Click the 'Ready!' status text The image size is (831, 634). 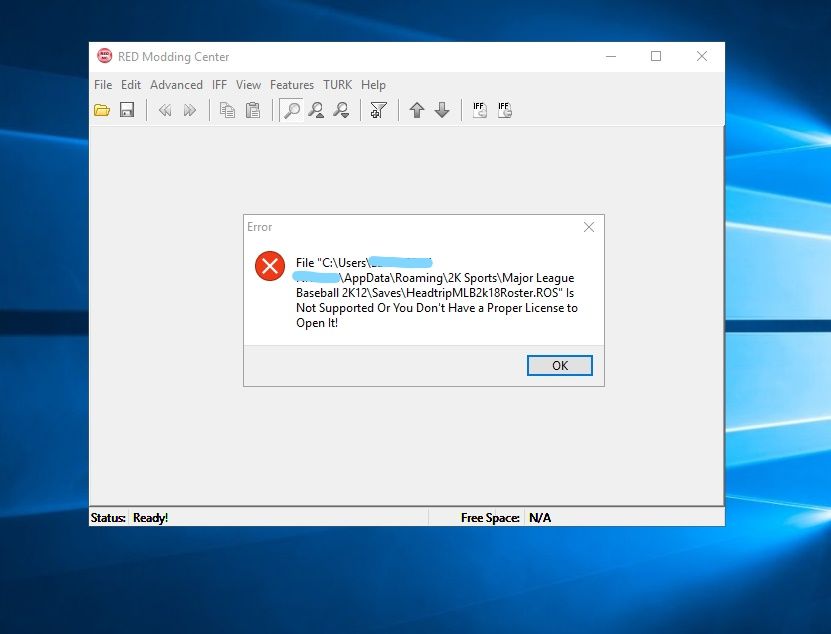click(x=151, y=518)
